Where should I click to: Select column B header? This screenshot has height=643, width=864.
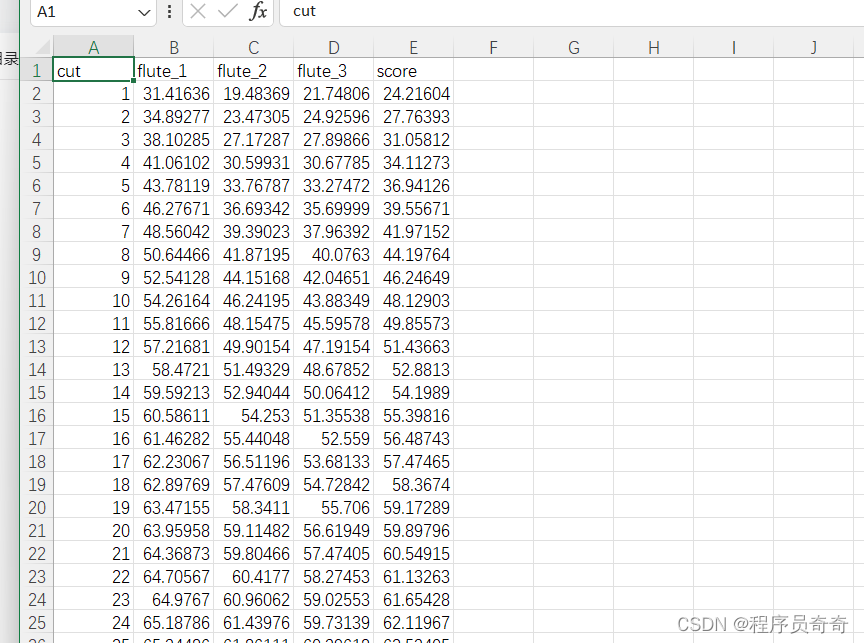click(174, 47)
